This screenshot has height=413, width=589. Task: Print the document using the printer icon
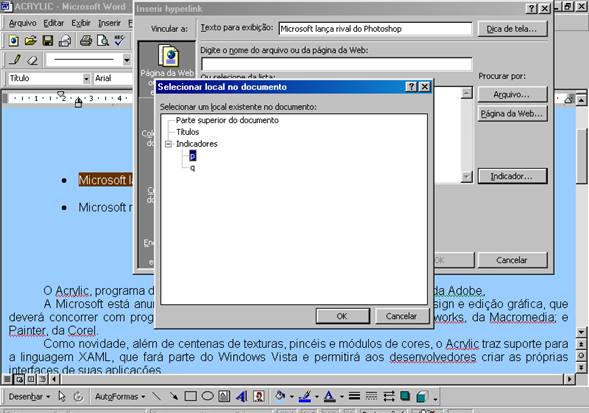tap(86, 41)
